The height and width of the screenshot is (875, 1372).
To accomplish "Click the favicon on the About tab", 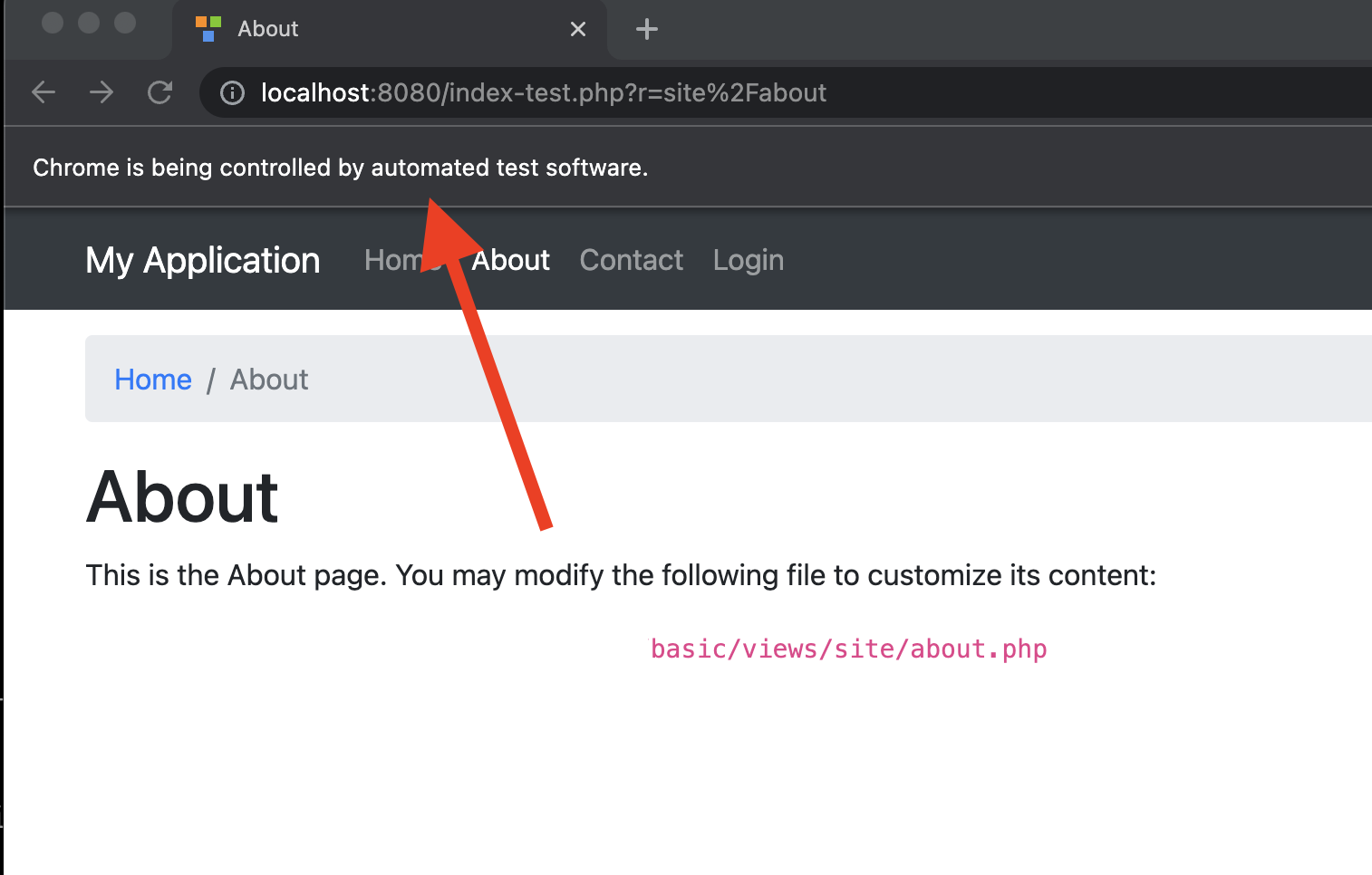I will pyautogui.click(x=208, y=29).
